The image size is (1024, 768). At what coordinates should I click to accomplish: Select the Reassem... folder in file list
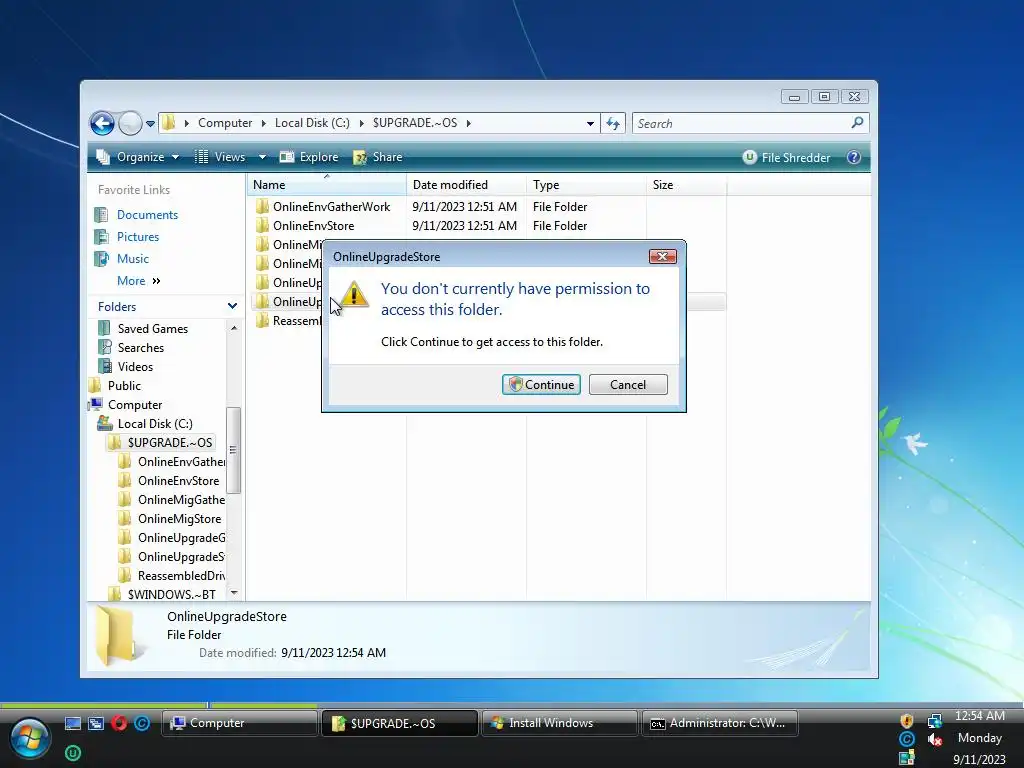288,321
